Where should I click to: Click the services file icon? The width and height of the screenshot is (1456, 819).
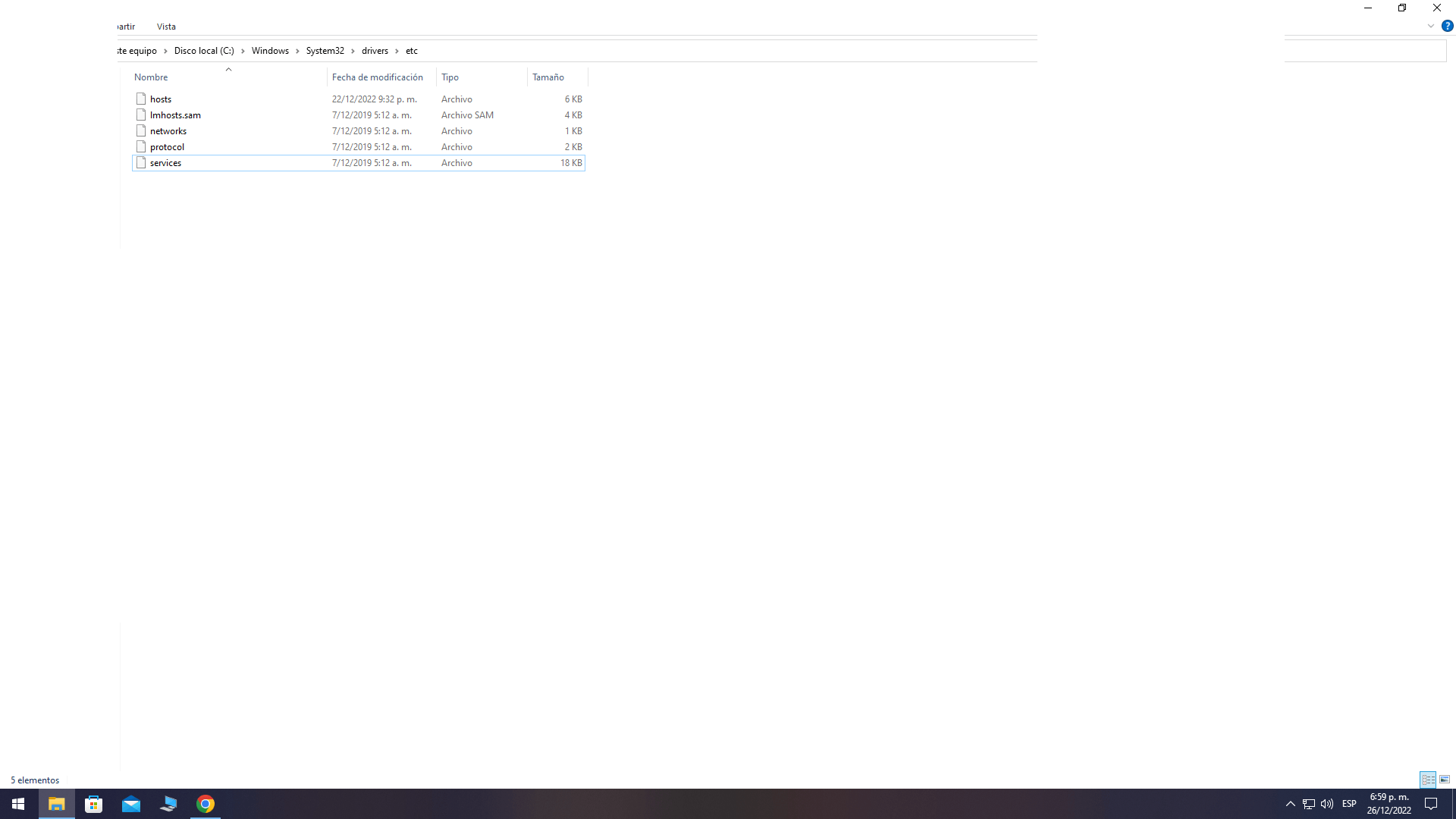coord(141,162)
